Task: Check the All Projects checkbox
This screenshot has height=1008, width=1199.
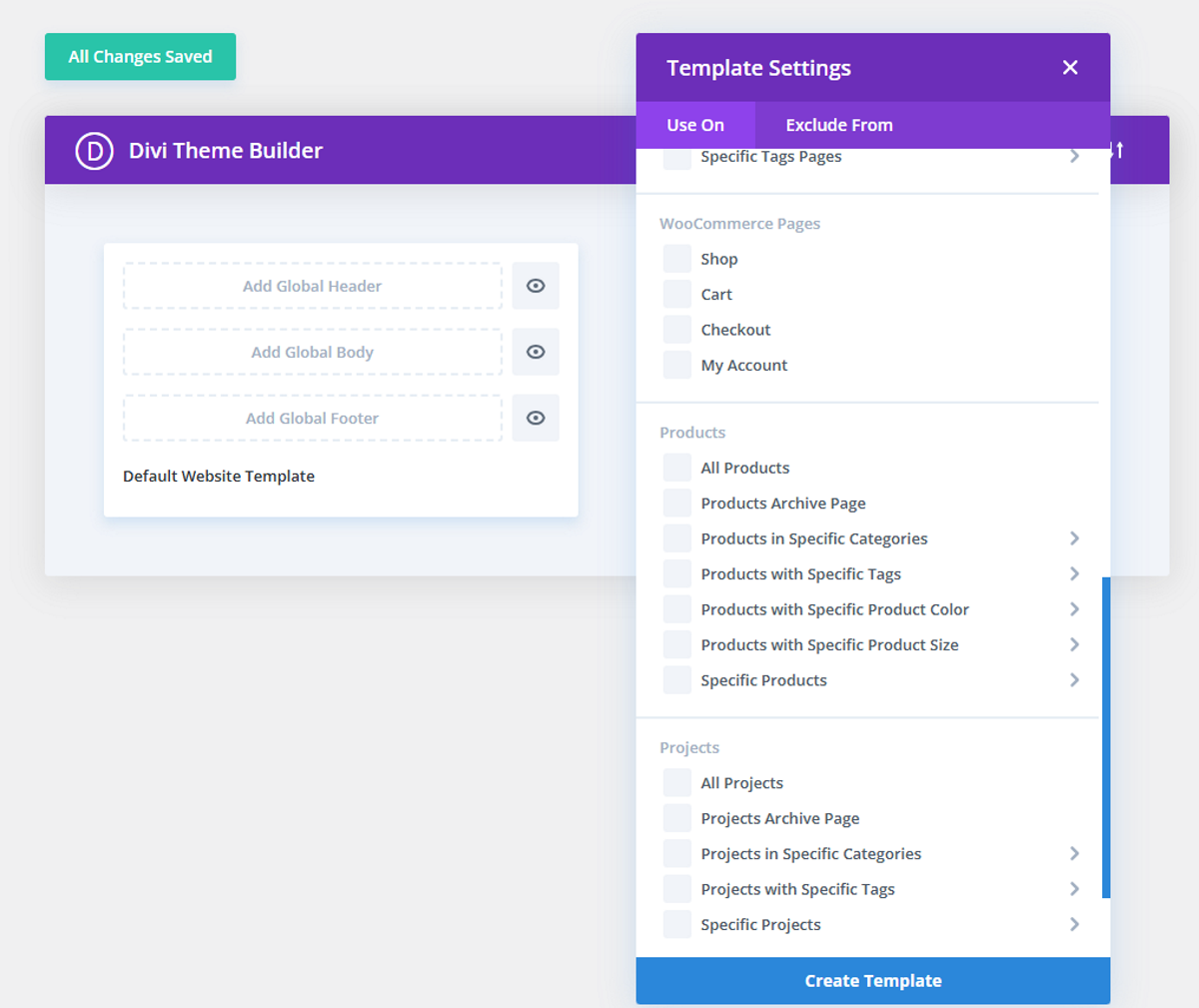Action: [677, 782]
